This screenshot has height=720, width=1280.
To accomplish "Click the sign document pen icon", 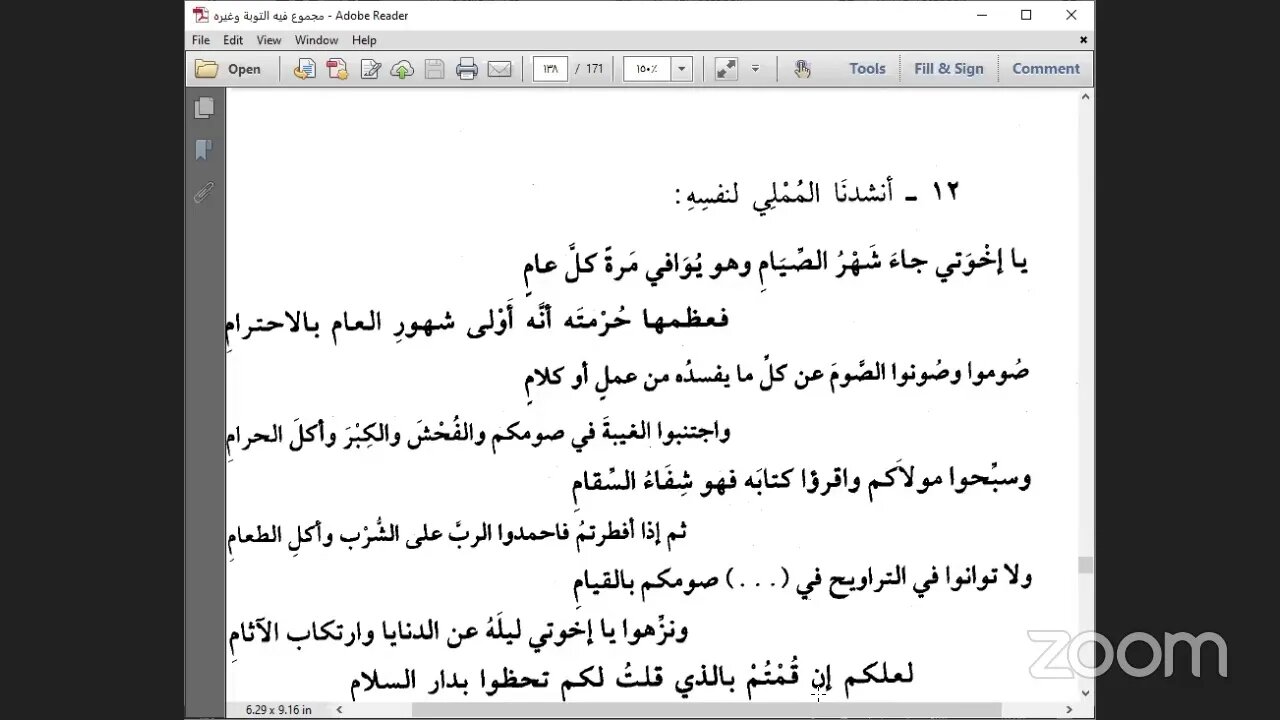I will [x=370, y=69].
